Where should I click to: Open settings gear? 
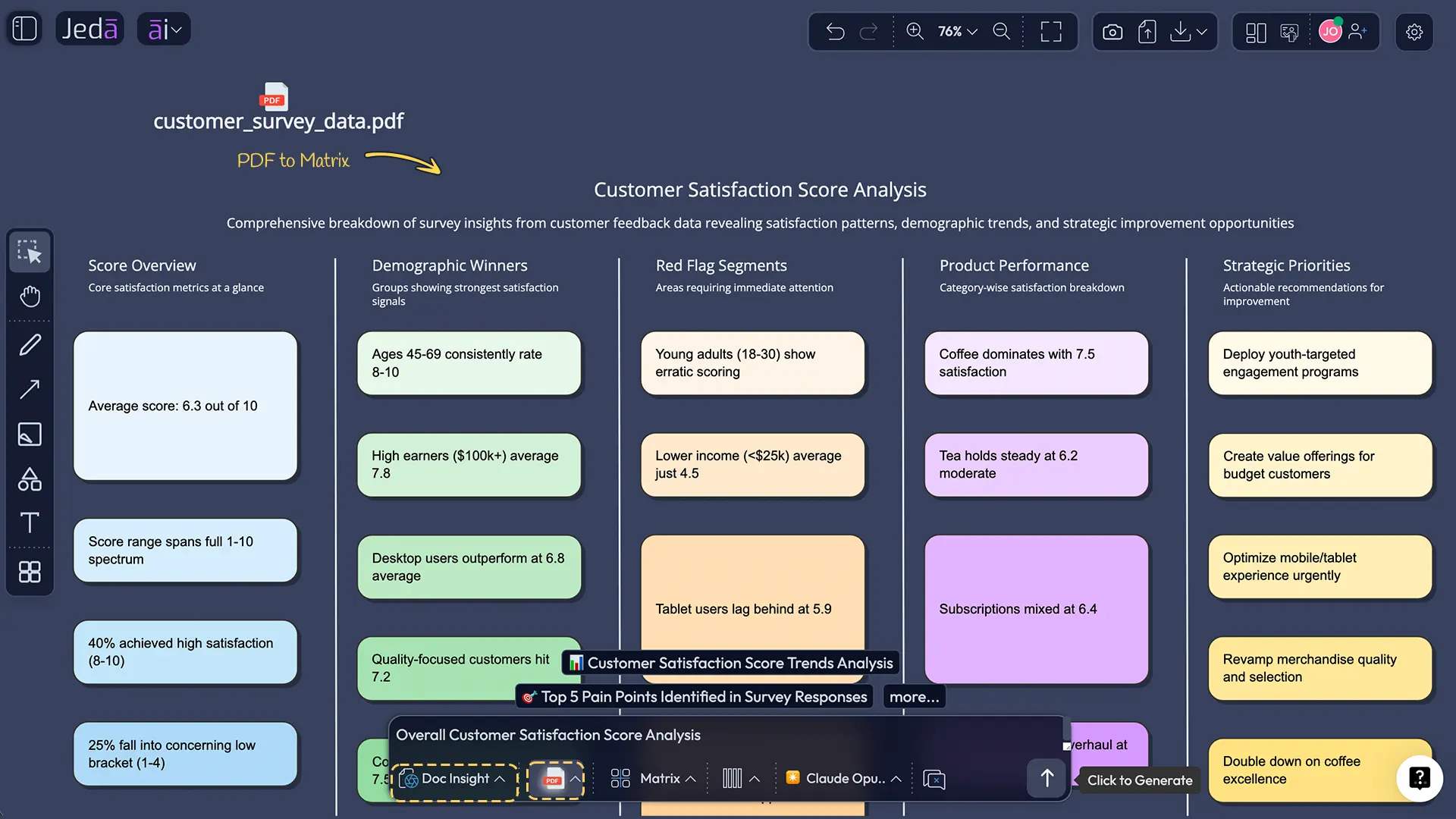click(x=1414, y=32)
